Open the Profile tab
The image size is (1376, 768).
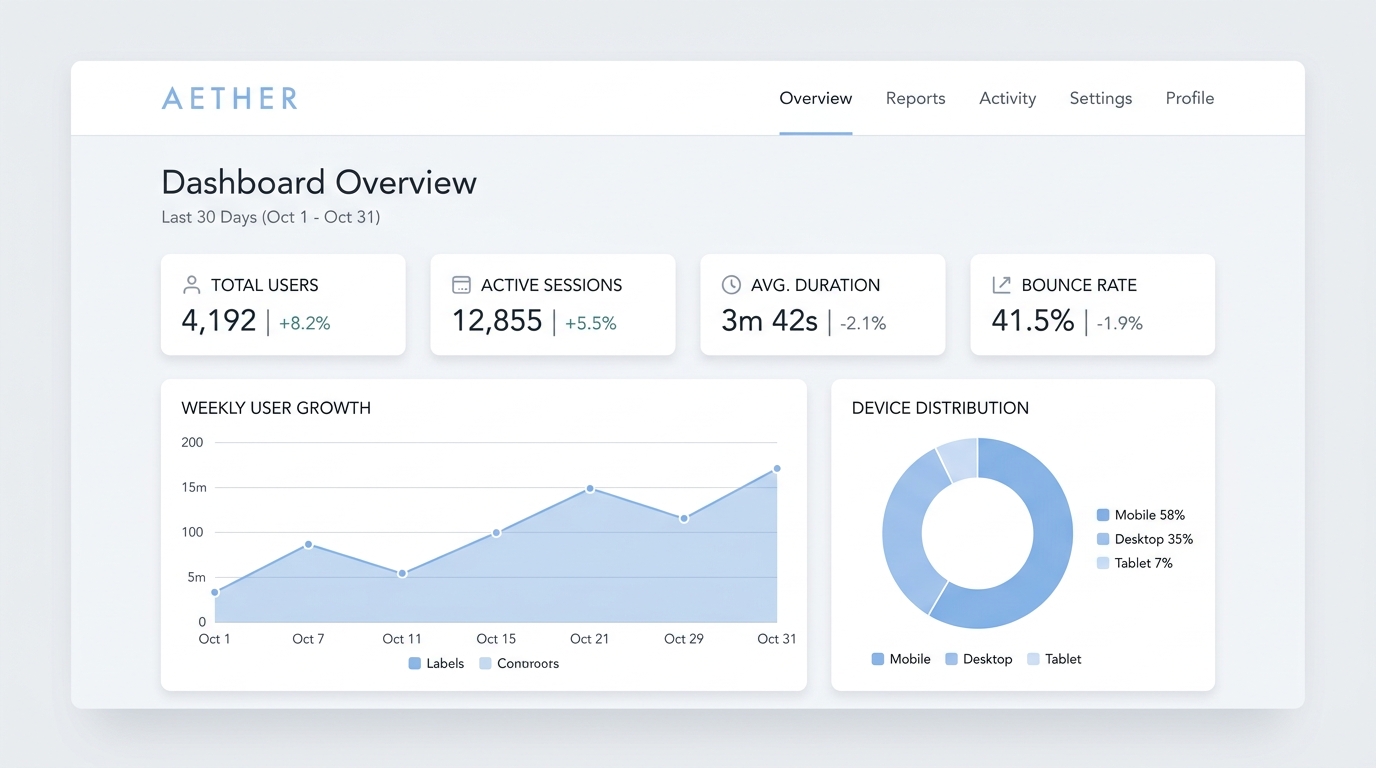pos(1189,98)
